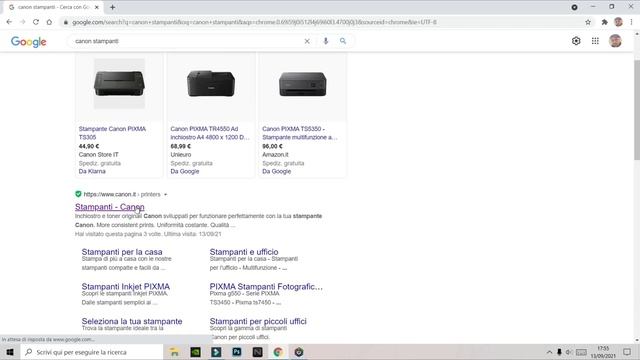
Task: Open File Explorer from the taskbar
Action: pos(174,352)
